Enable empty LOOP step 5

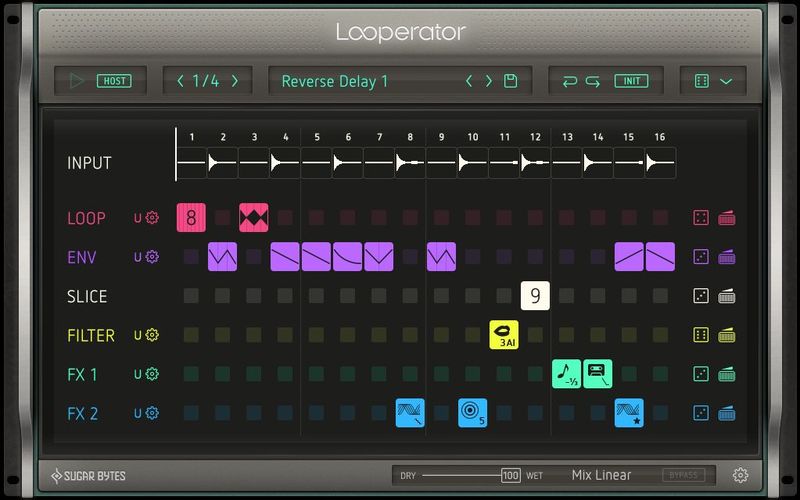coord(316,218)
